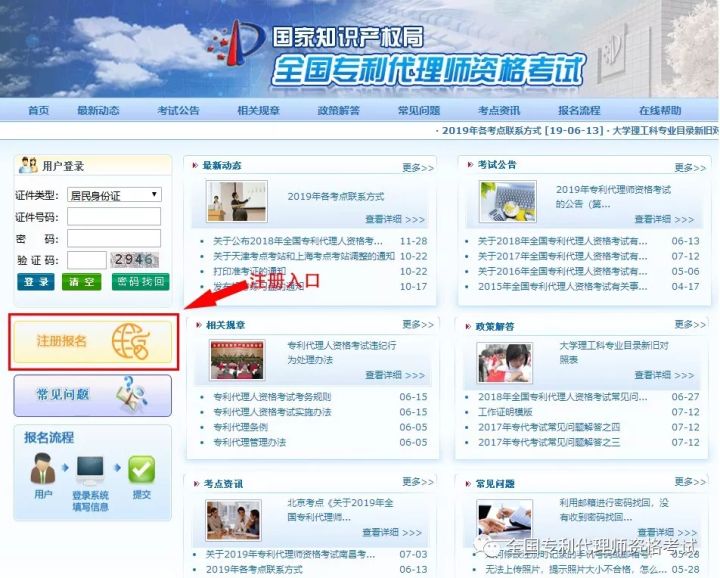
Task: Open 政策解答 navigation item
Action: (338, 110)
